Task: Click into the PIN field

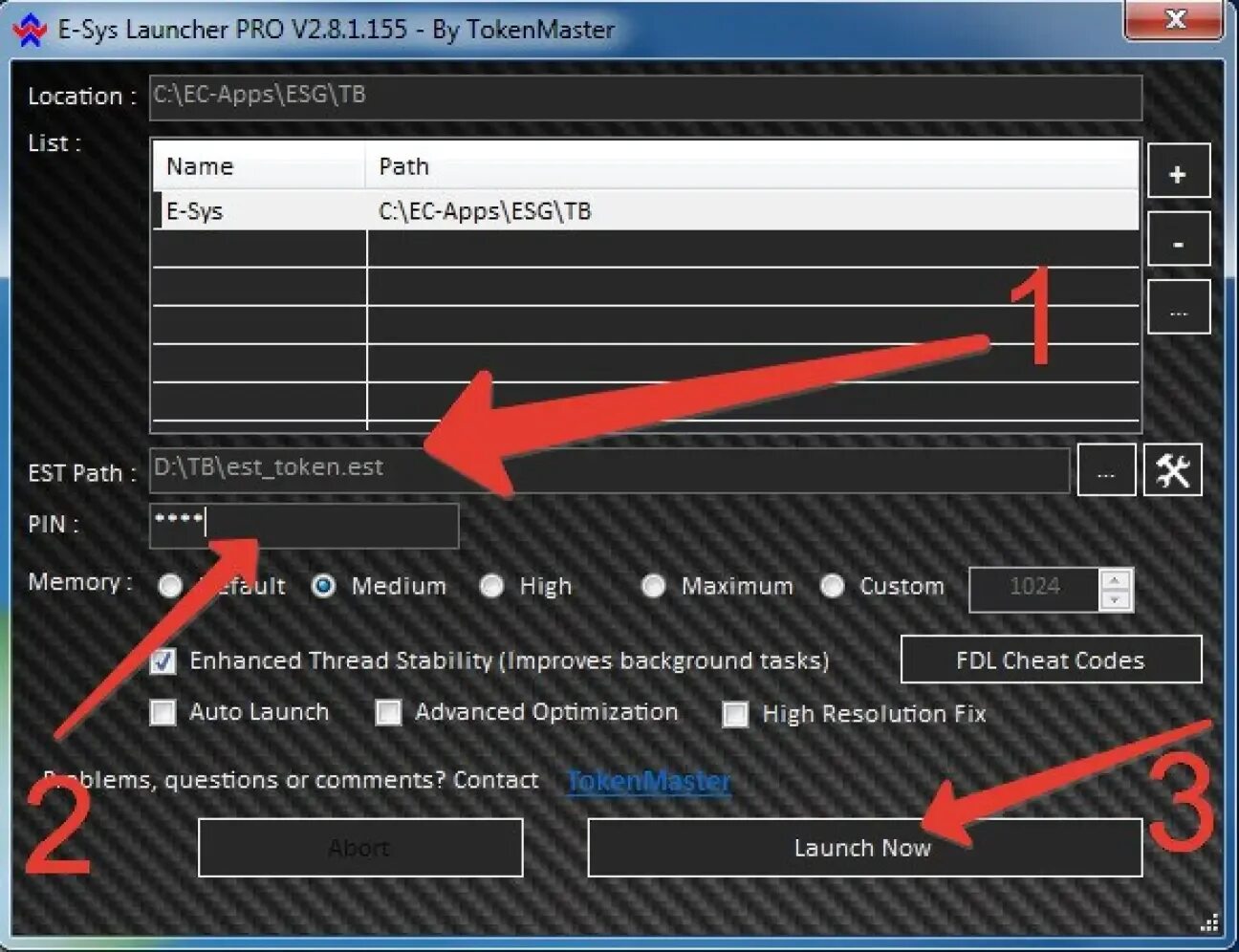Action: pos(304,526)
